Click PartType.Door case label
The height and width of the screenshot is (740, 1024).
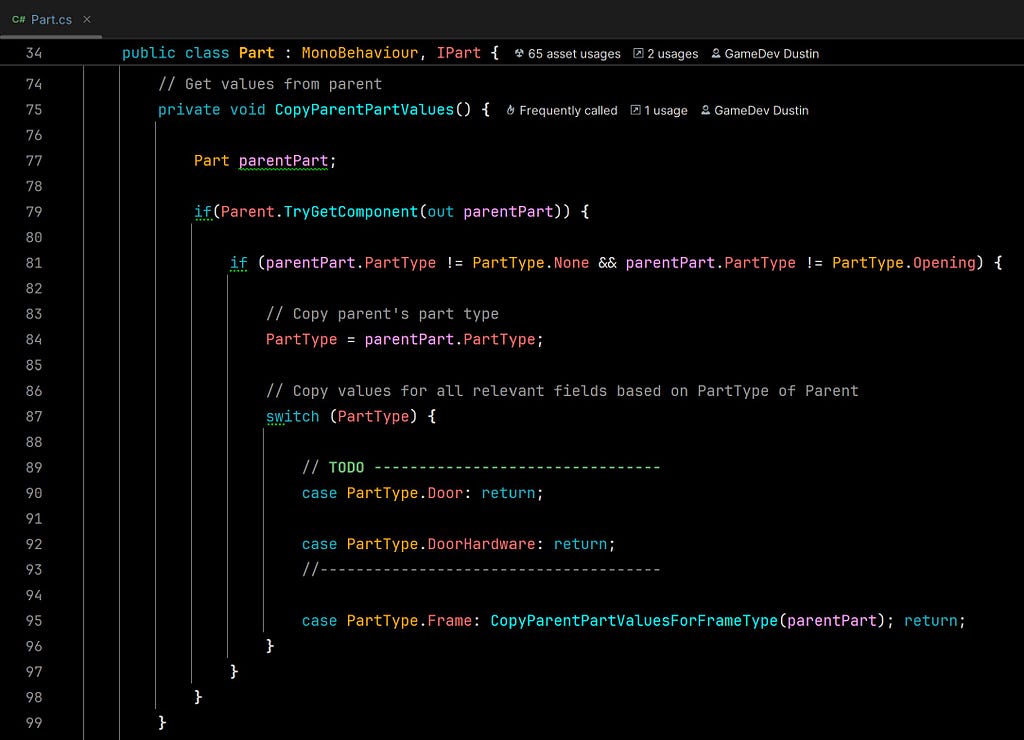tap(405, 493)
